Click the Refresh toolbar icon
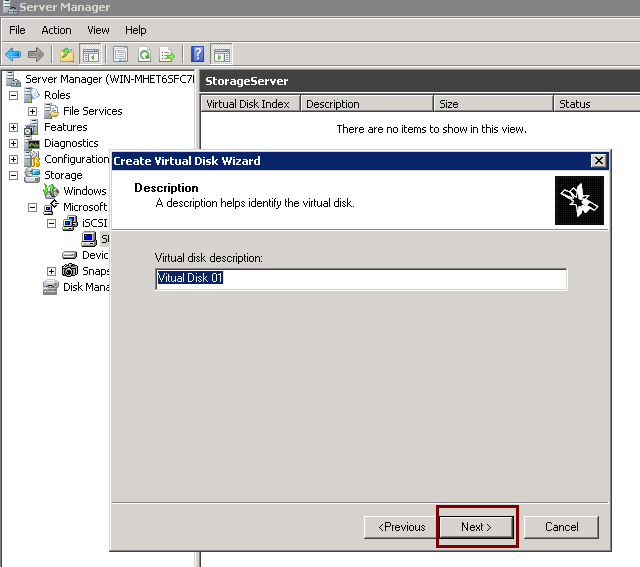The height and width of the screenshot is (567, 640). coord(144,54)
